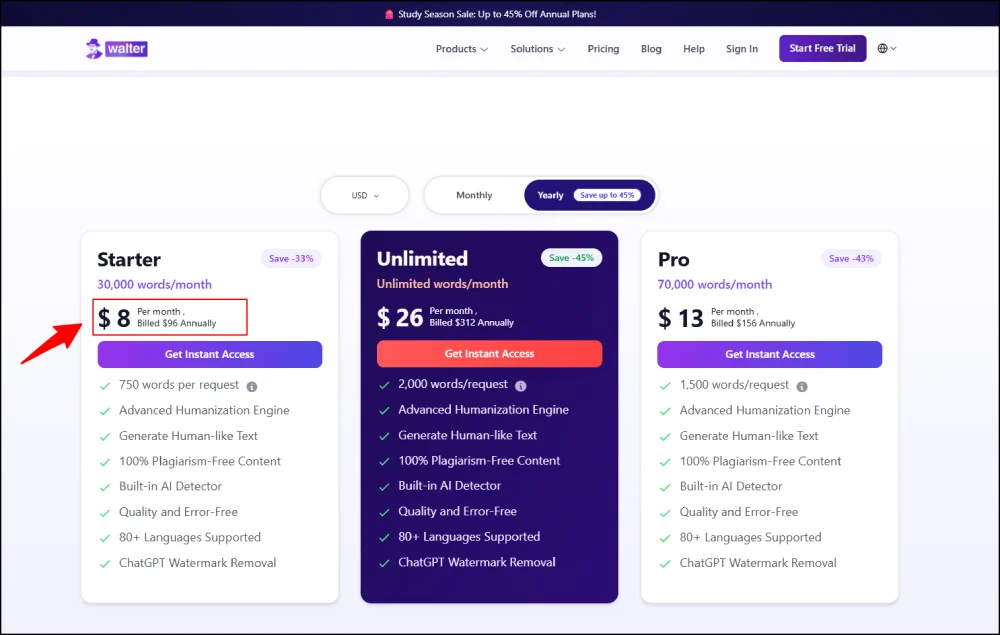Click the checkmark beside Unlimited's Advanced Humanization Engine
This screenshot has height=635, width=1000.
[x=385, y=410]
